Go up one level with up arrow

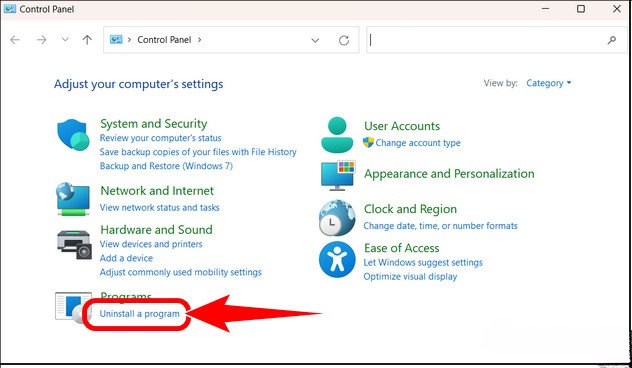pyautogui.click(x=87, y=40)
